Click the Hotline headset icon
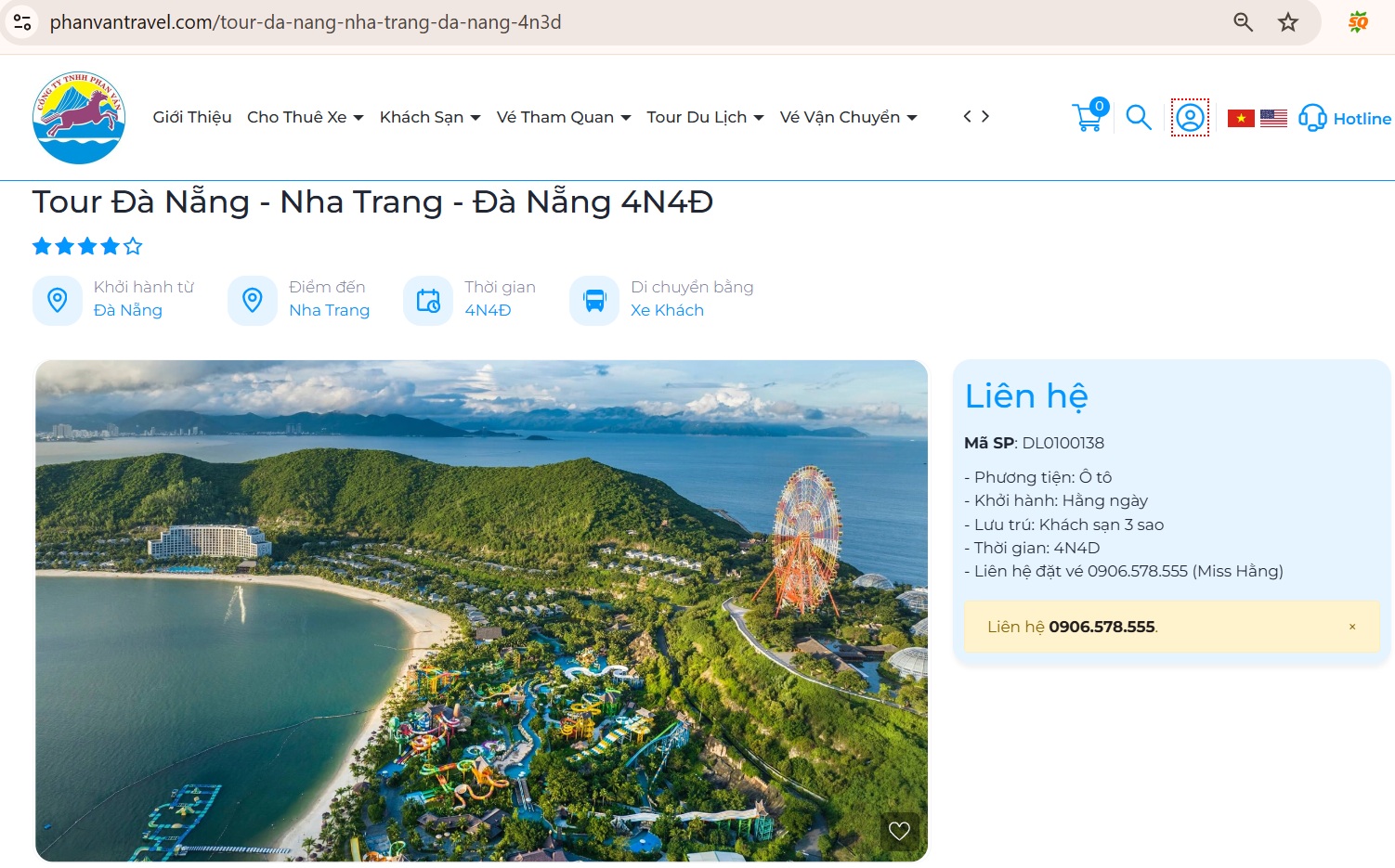The image size is (1395, 868). click(x=1312, y=118)
